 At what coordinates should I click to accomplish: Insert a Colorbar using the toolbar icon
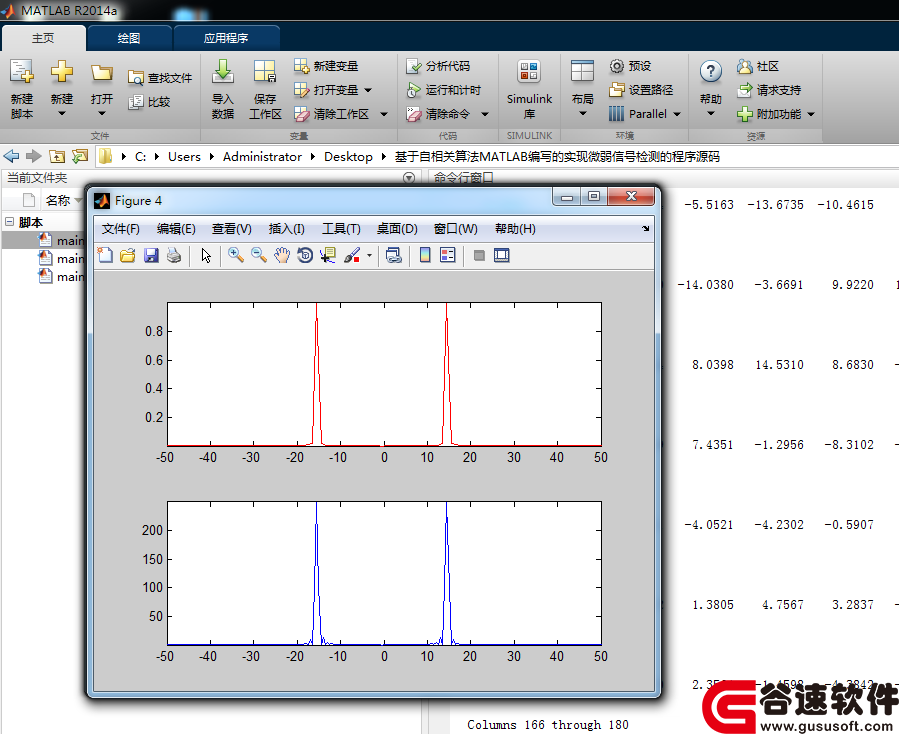pos(425,255)
